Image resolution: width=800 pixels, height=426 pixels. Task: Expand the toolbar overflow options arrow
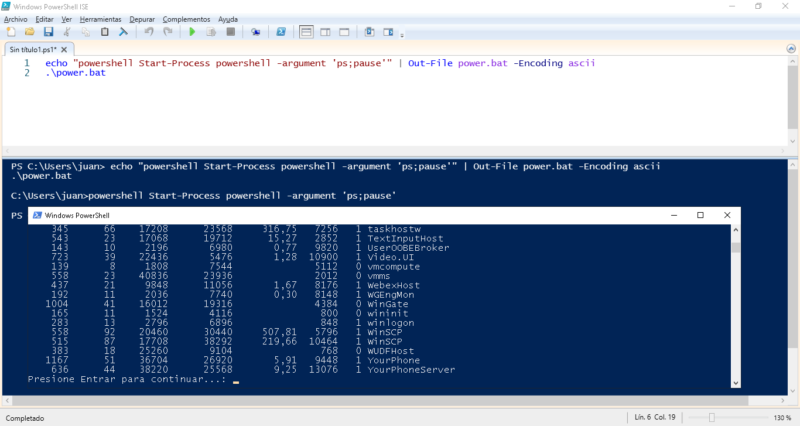pos(402,35)
